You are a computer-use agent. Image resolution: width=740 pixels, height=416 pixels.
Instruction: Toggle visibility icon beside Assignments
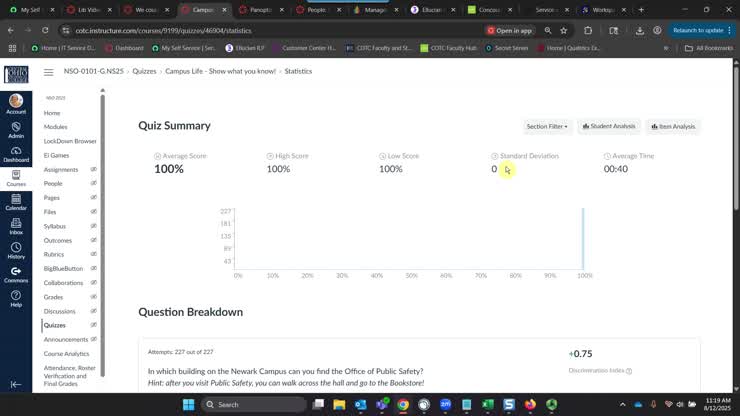(x=93, y=170)
